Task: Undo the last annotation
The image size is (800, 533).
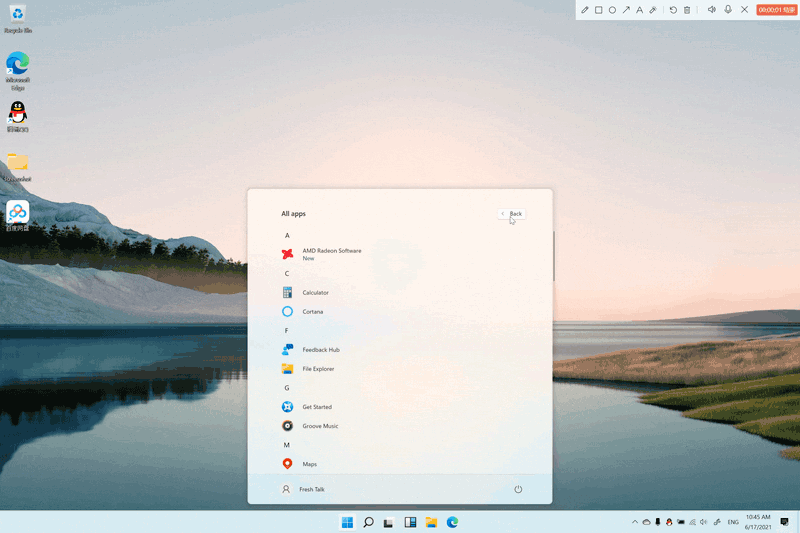Action: click(673, 10)
